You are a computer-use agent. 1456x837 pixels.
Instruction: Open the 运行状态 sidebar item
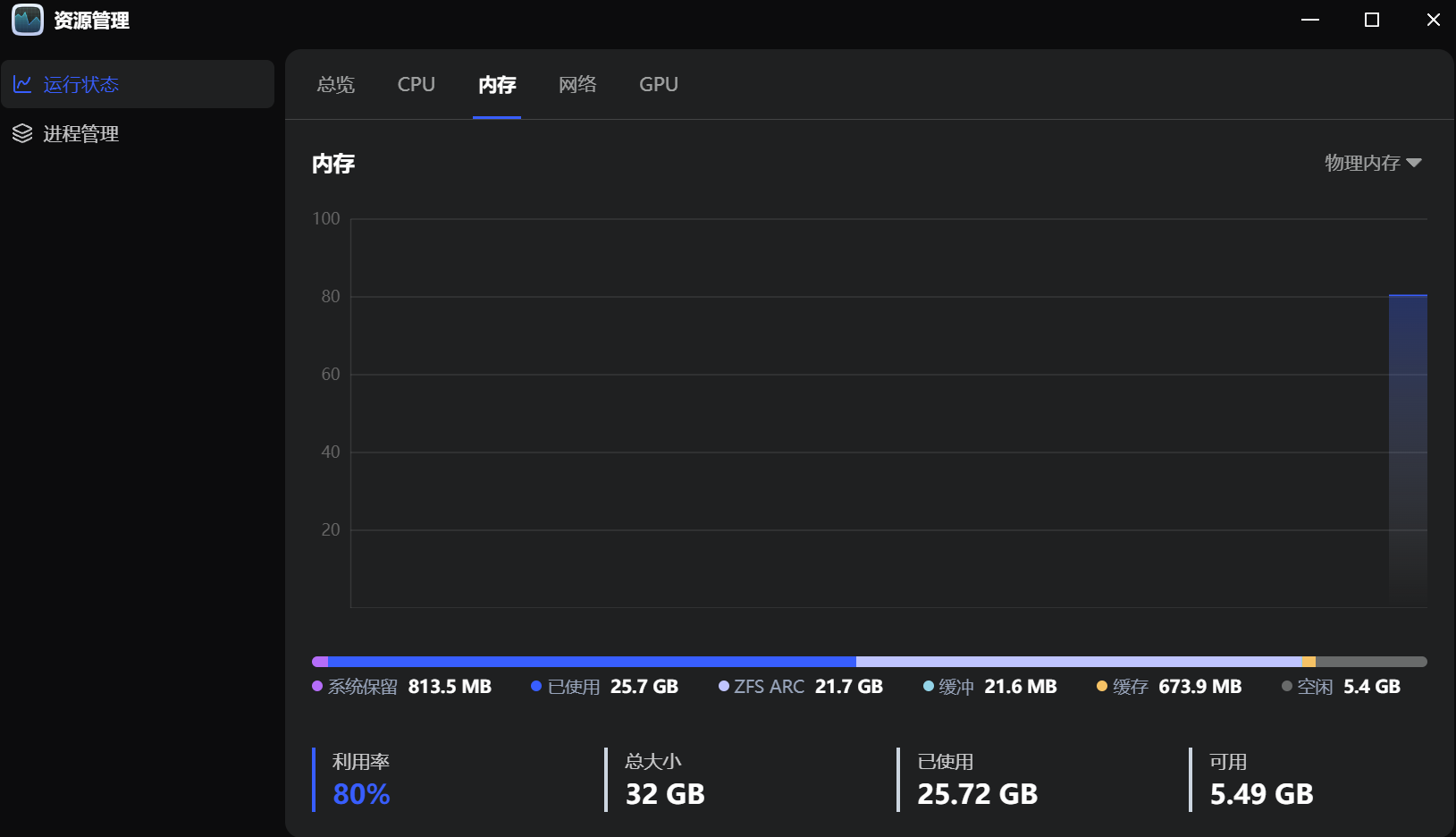(x=138, y=84)
